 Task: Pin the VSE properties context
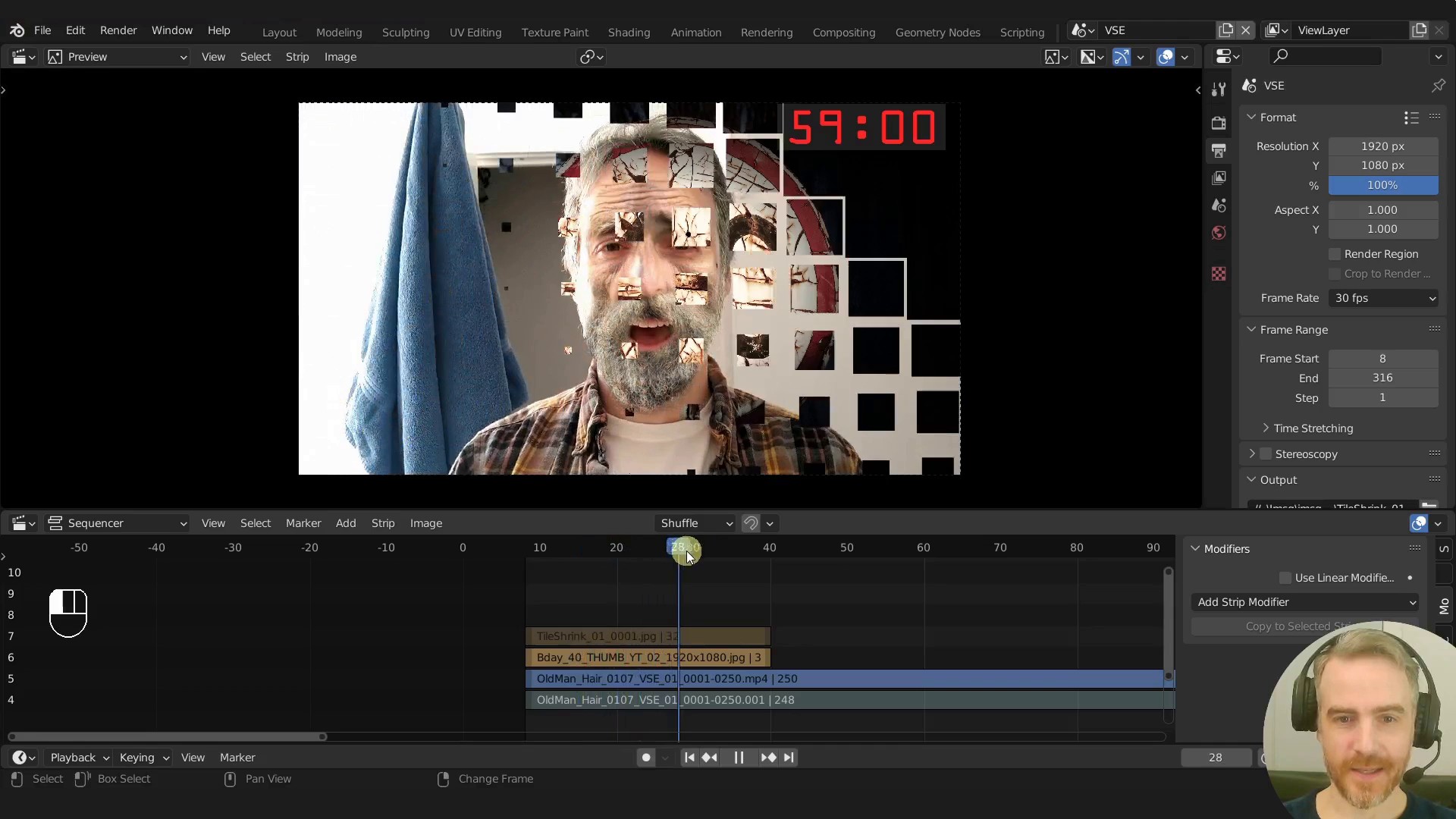[1438, 86]
